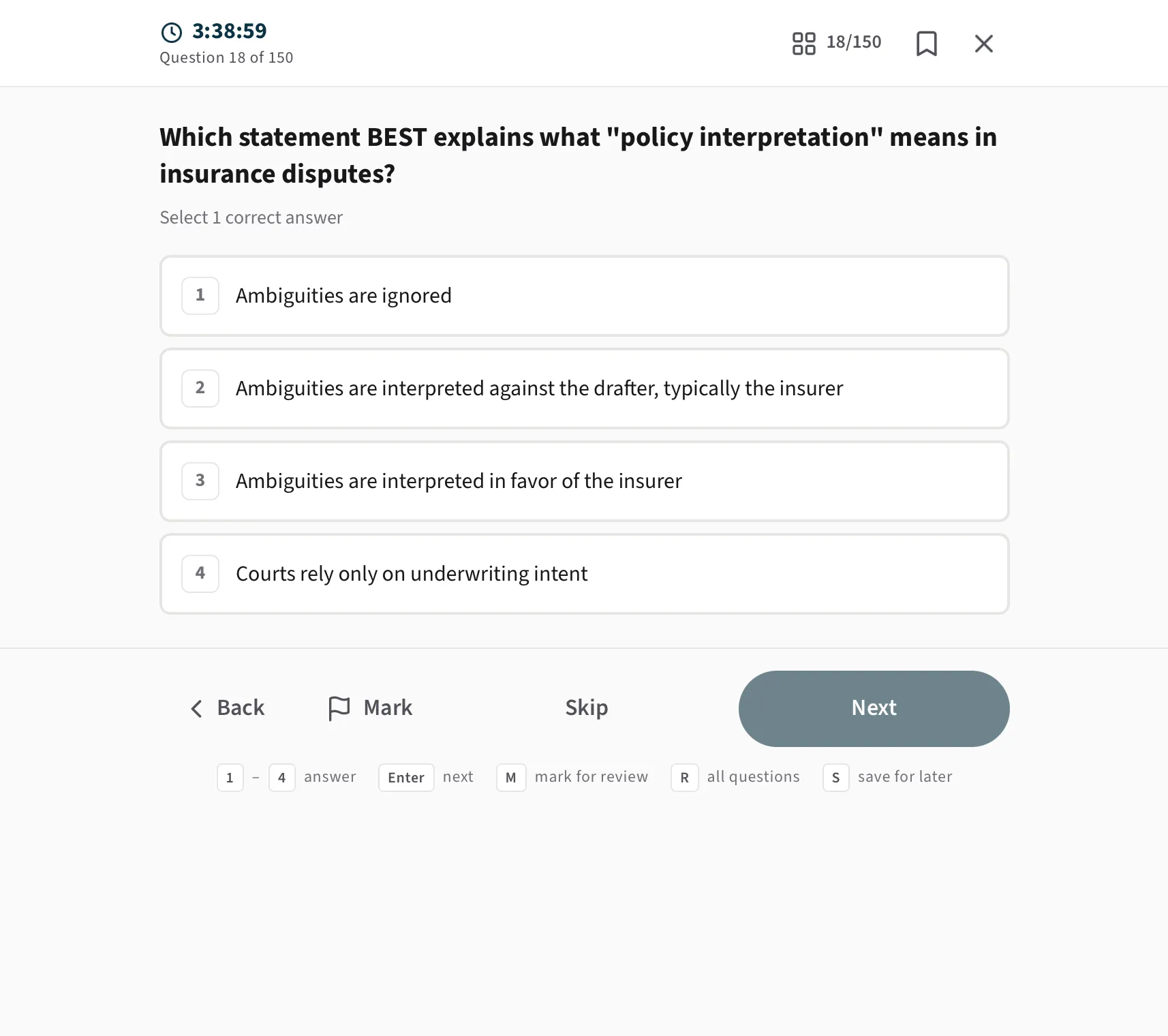
Task: Open the question grid overview icon
Action: [803, 44]
